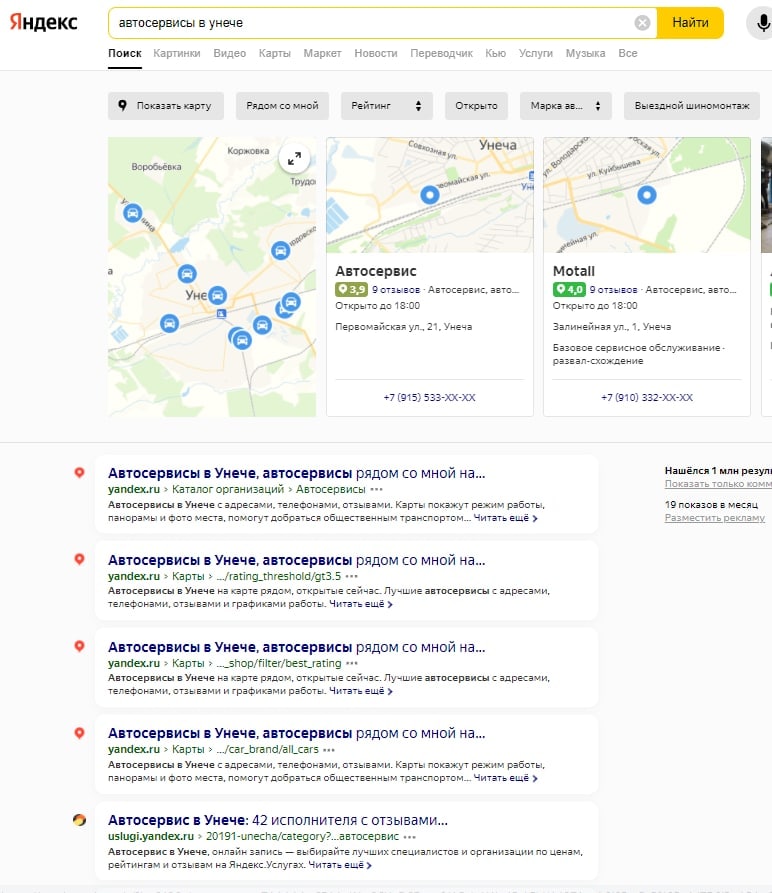The height and width of the screenshot is (893, 772).
Task: Open the Переводчик tab
Action: (441, 53)
